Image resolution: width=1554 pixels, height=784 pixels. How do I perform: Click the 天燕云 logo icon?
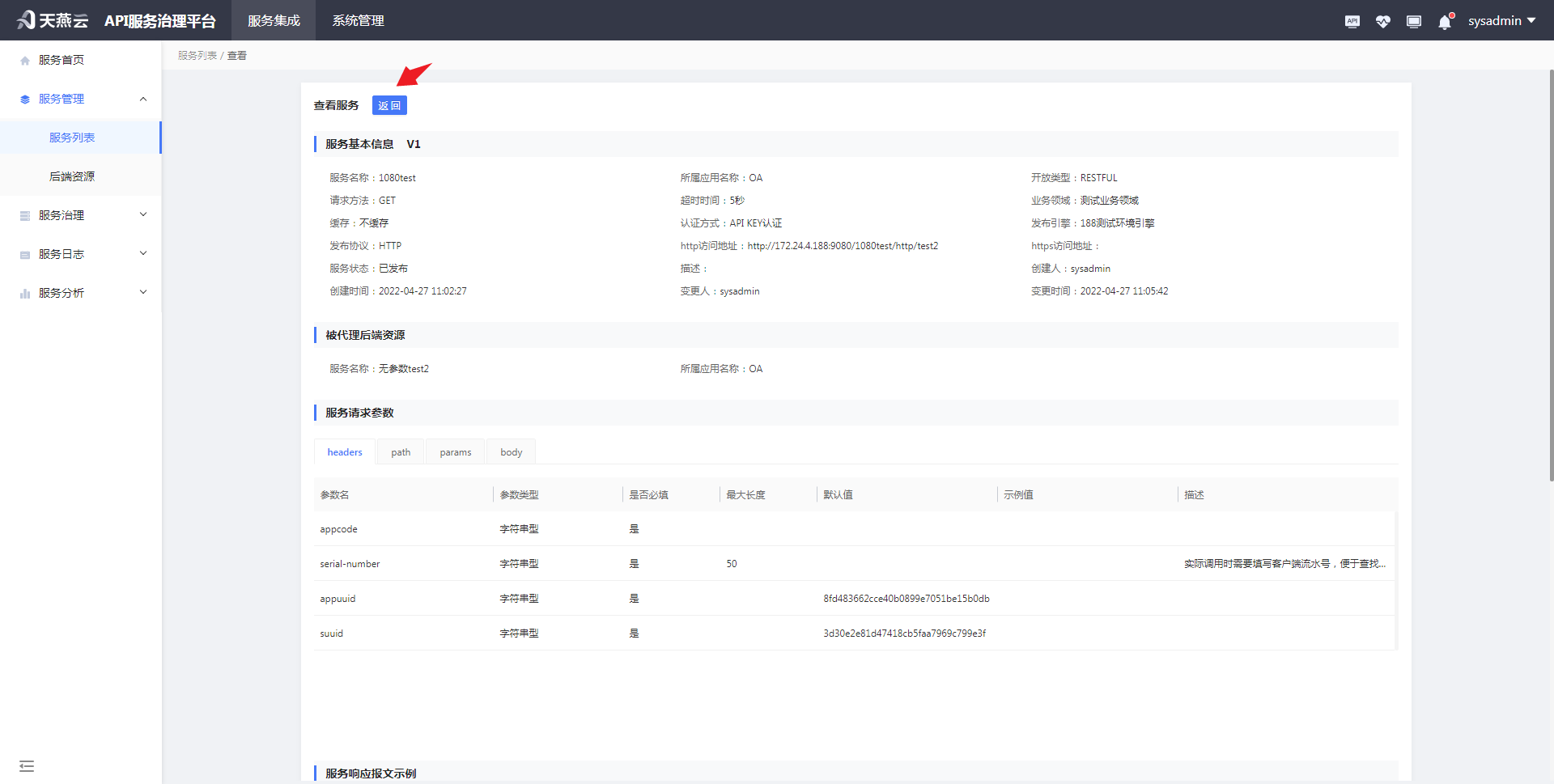tap(26, 19)
